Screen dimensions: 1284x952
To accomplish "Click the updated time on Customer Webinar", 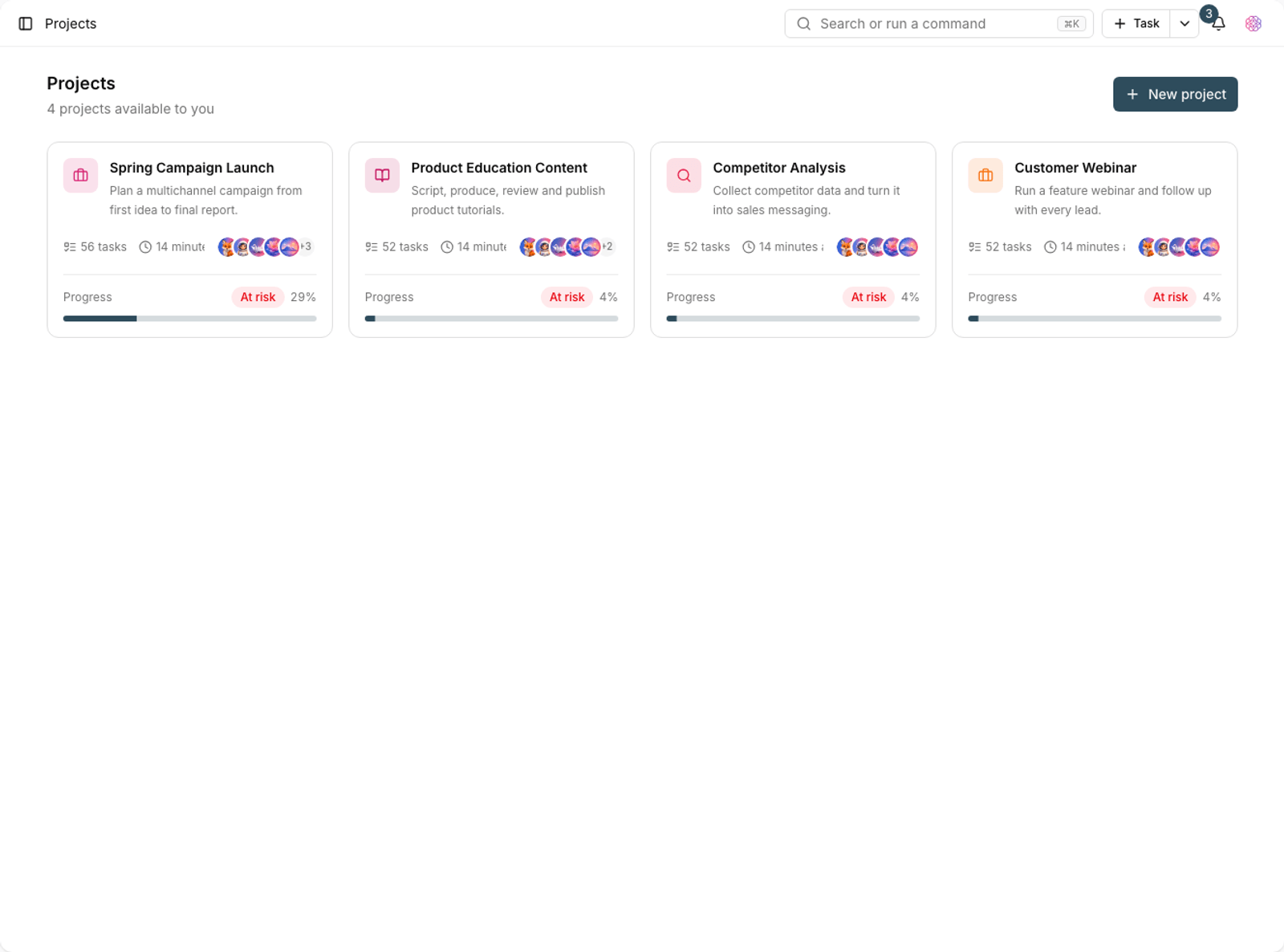I will click(x=1085, y=247).
